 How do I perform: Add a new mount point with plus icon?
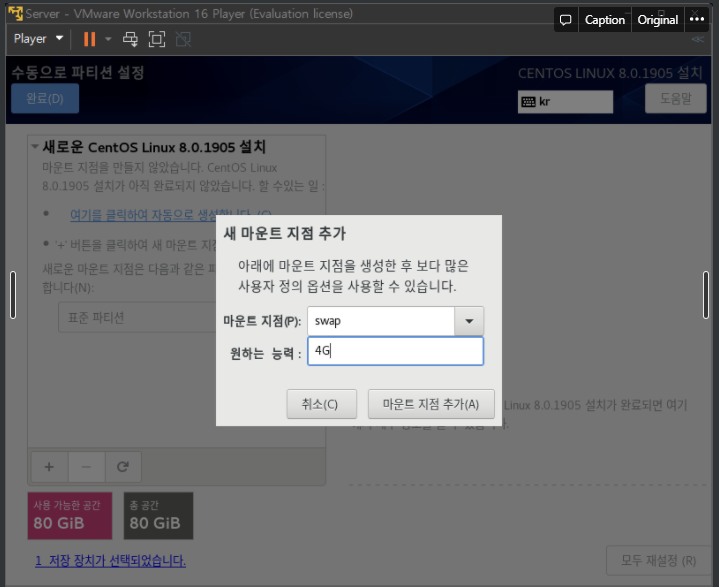(49, 467)
